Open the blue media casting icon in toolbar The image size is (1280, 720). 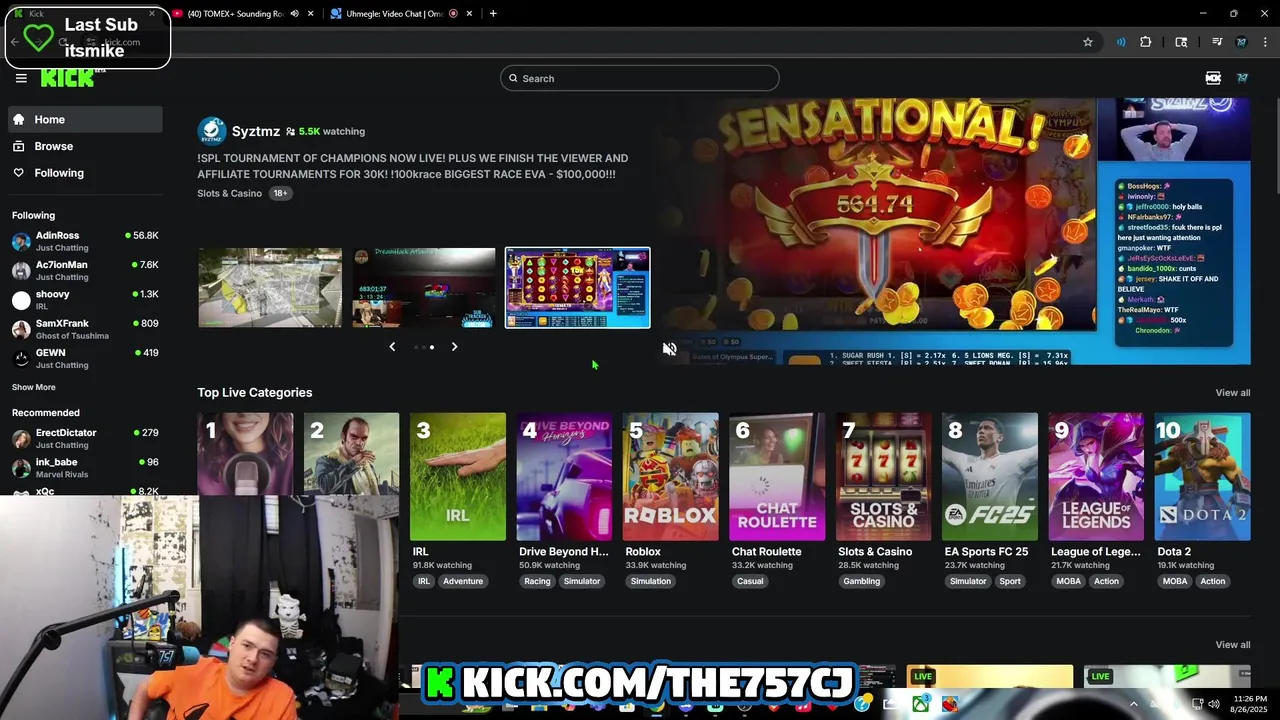[x=1120, y=42]
